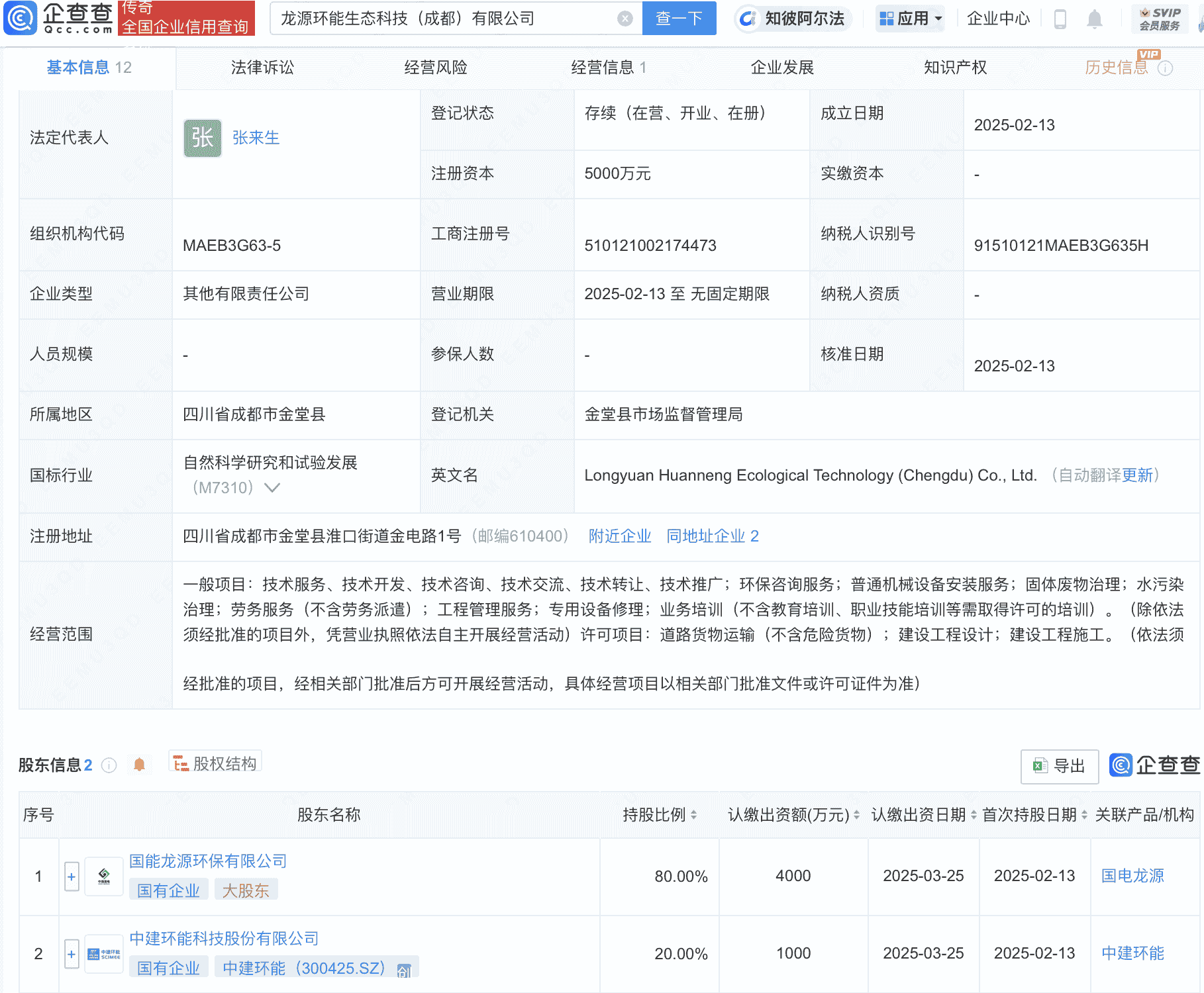Open SVIP 会员服务
The height and width of the screenshot is (993, 1204).
(x=1158, y=18)
